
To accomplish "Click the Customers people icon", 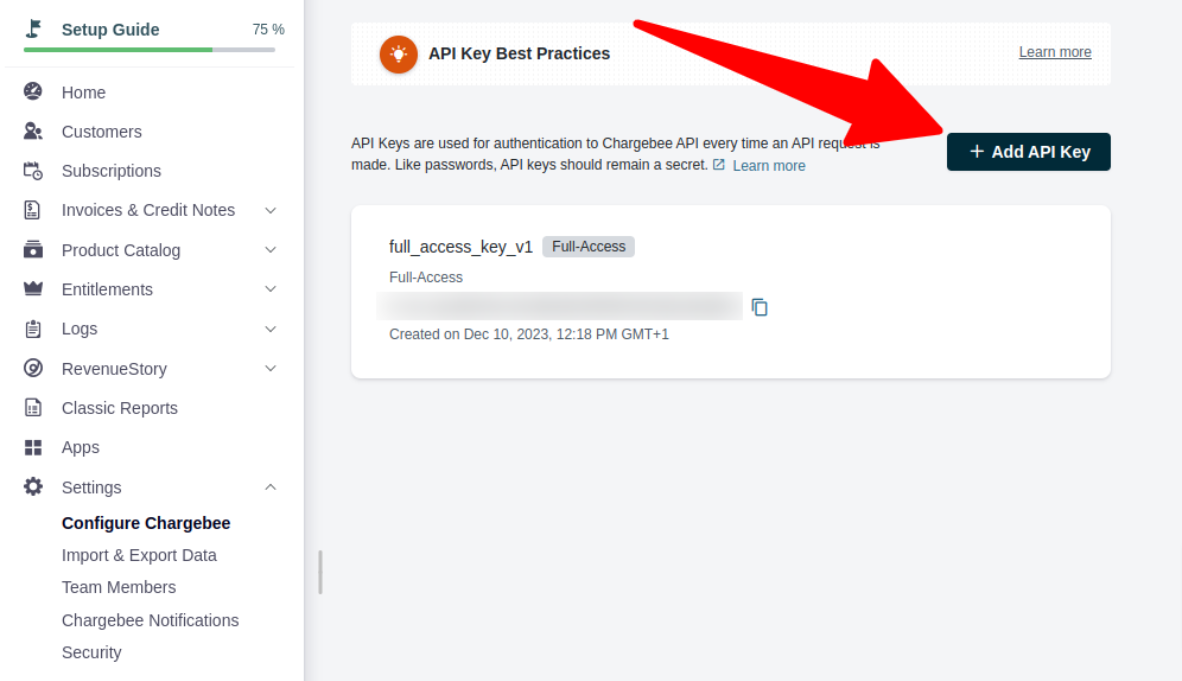I will click(33, 131).
